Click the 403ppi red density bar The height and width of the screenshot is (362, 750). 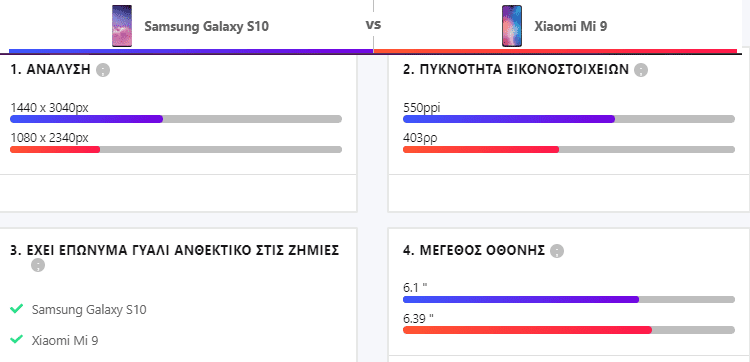pos(569,150)
